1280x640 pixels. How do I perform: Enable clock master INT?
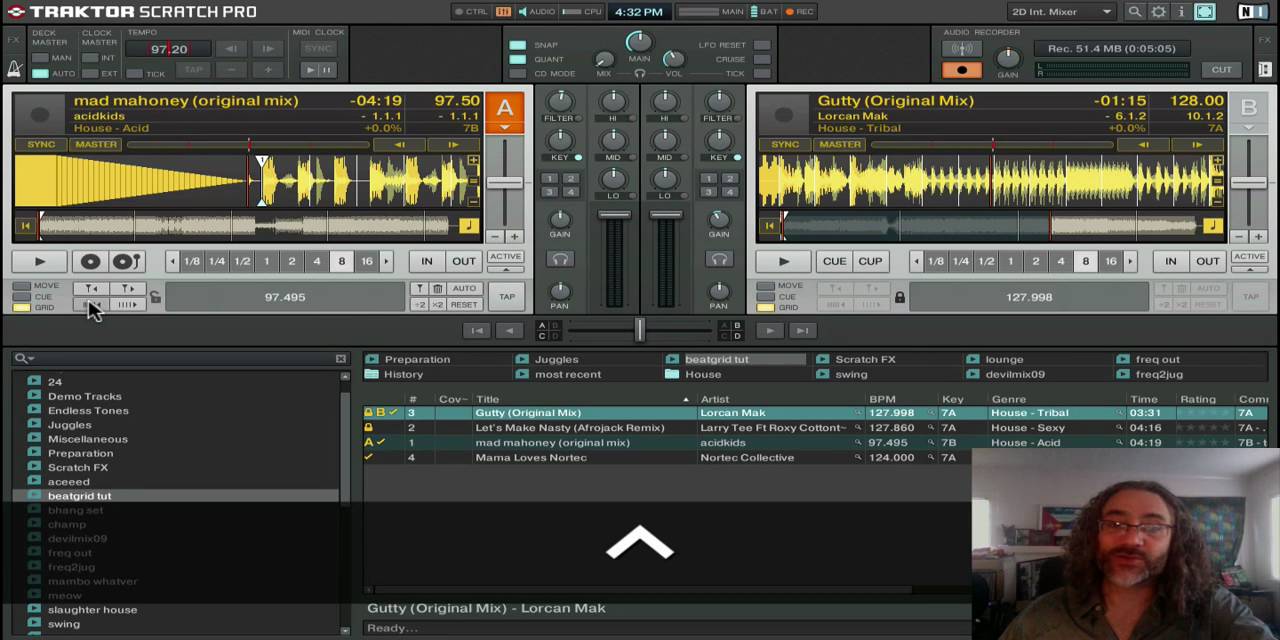90,58
